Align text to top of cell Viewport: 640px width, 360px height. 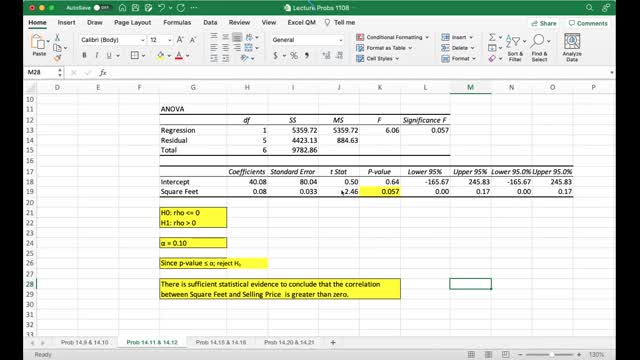(x=213, y=37)
